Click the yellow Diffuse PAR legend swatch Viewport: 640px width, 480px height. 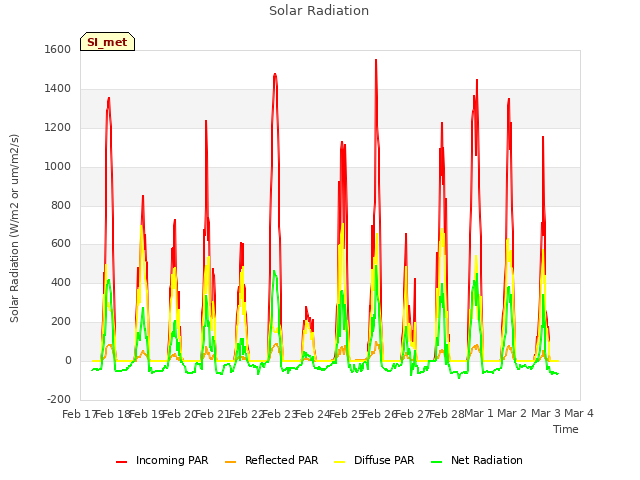point(340,461)
